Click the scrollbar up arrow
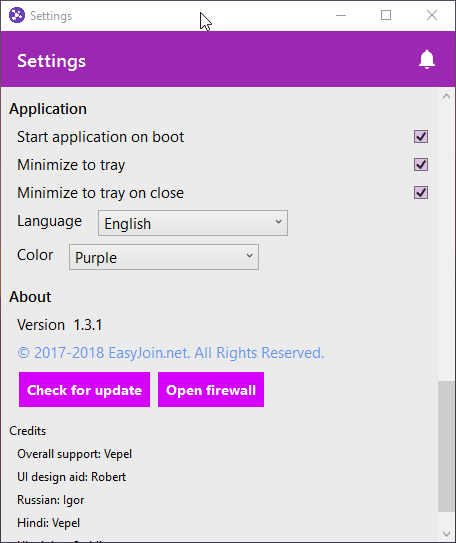 pyautogui.click(x=446, y=97)
